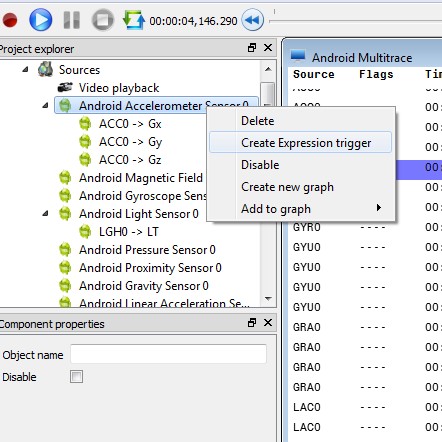
Task: Click android icon beside LGH0 -> LT
Action: click(x=85, y=232)
